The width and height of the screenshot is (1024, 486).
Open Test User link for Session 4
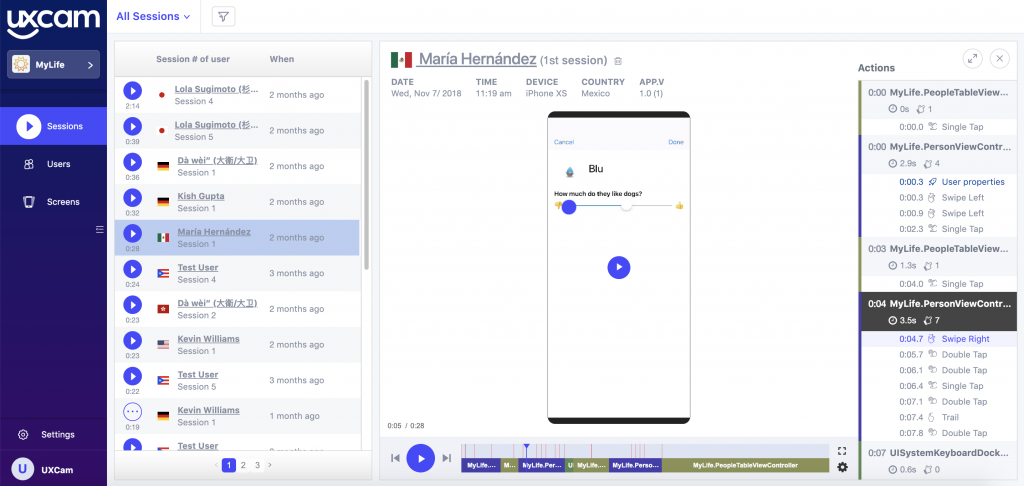pos(198,268)
